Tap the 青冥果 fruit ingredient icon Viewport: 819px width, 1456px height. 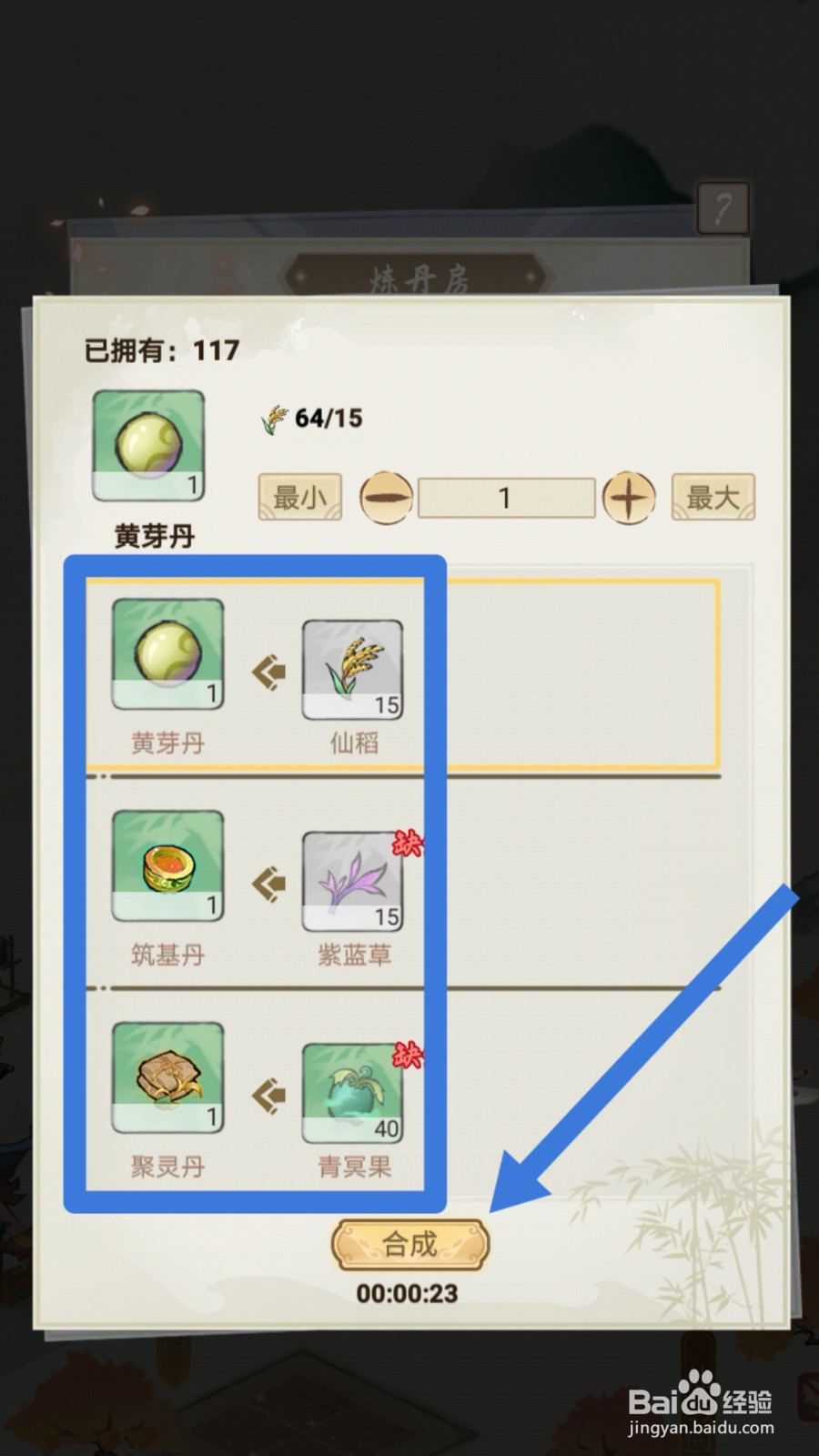[x=353, y=1093]
